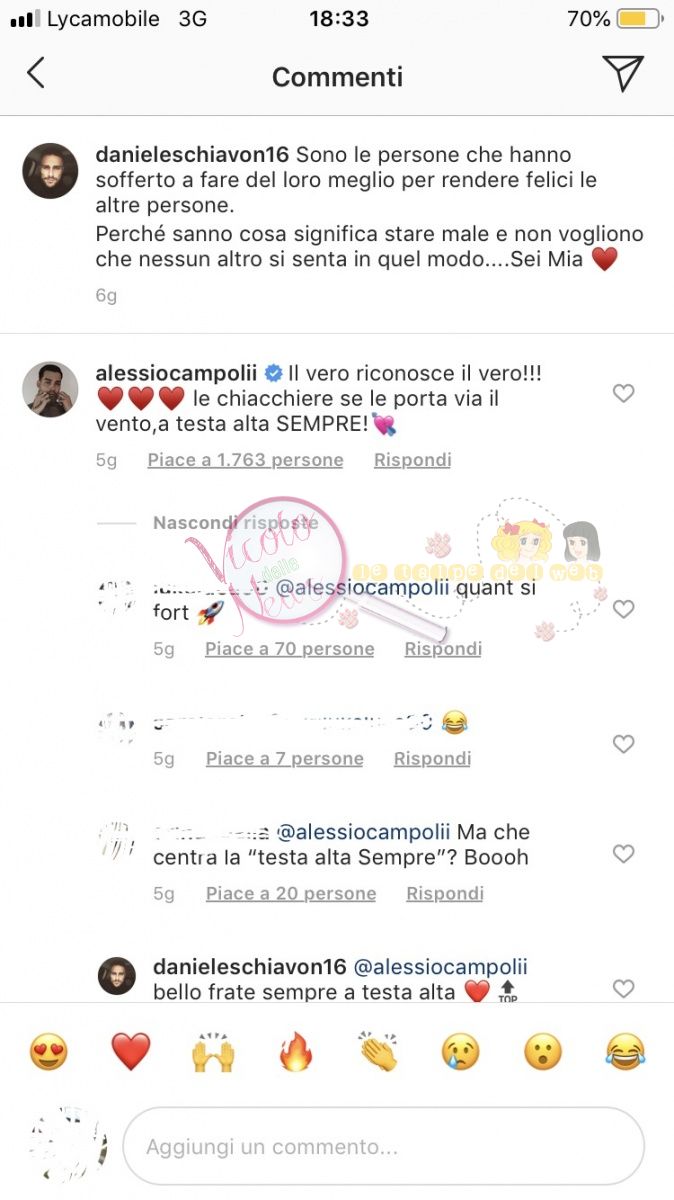Tap 'Rispondi' under the Boooh comment
674x1200 pixels.
[x=445, y=894]
